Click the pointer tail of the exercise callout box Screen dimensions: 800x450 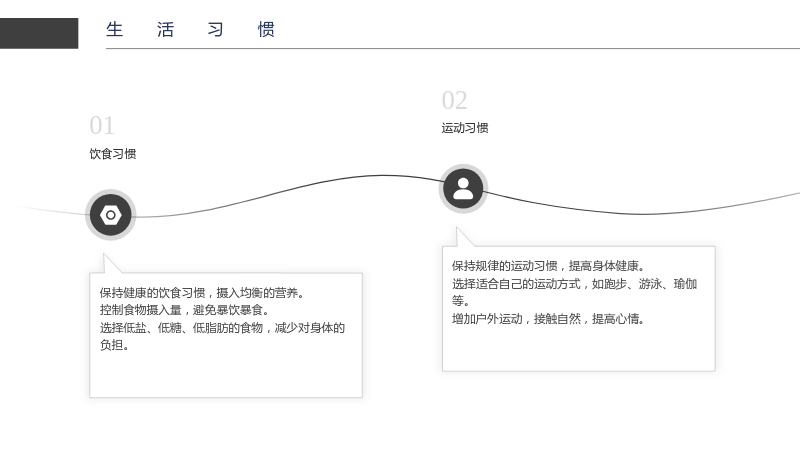pos(463,237)
